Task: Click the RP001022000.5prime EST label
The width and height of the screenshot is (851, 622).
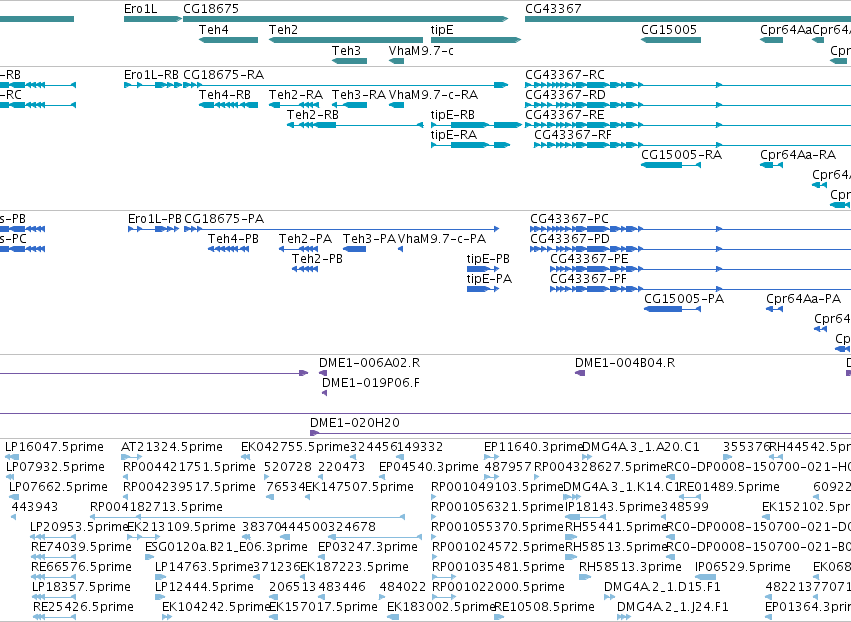Action: tap(498, 587)
